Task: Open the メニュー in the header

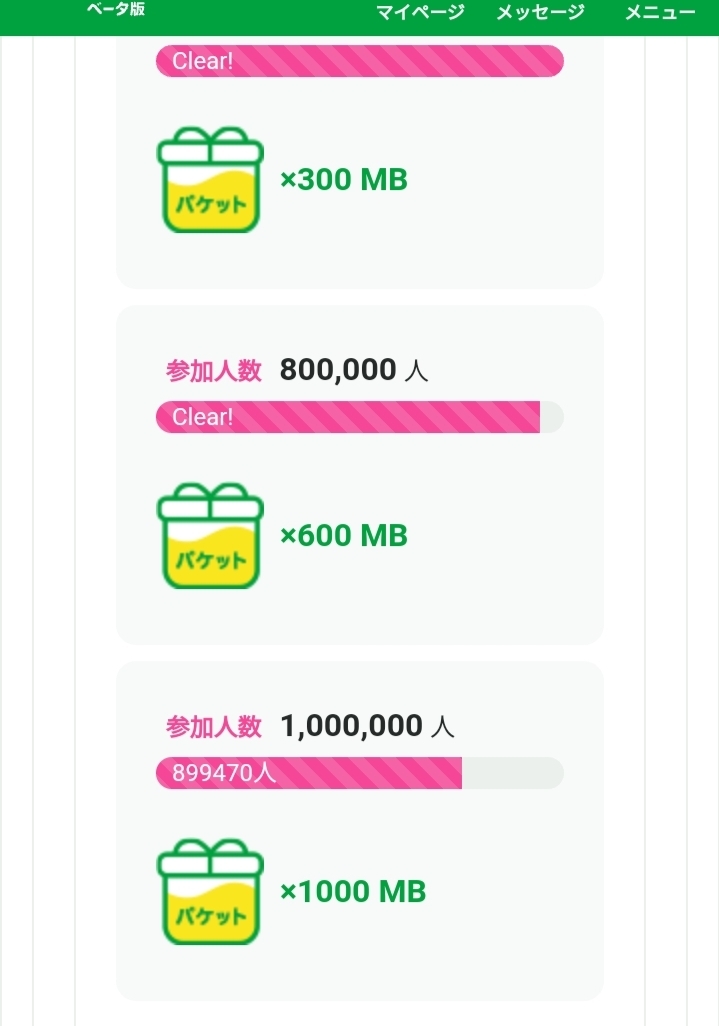Action: point(660,13)
